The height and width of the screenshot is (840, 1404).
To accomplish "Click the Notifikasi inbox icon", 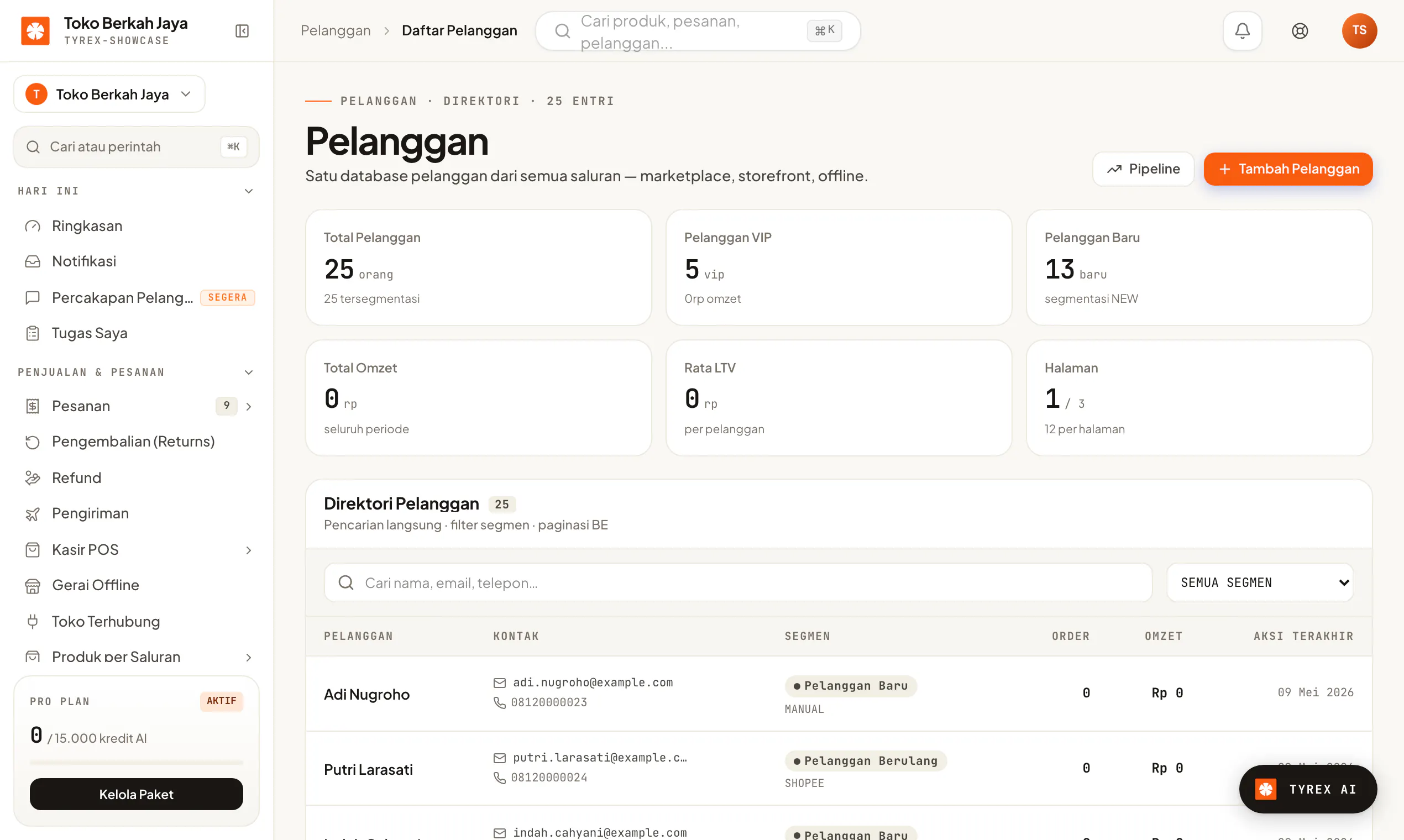I will point(32,261).
